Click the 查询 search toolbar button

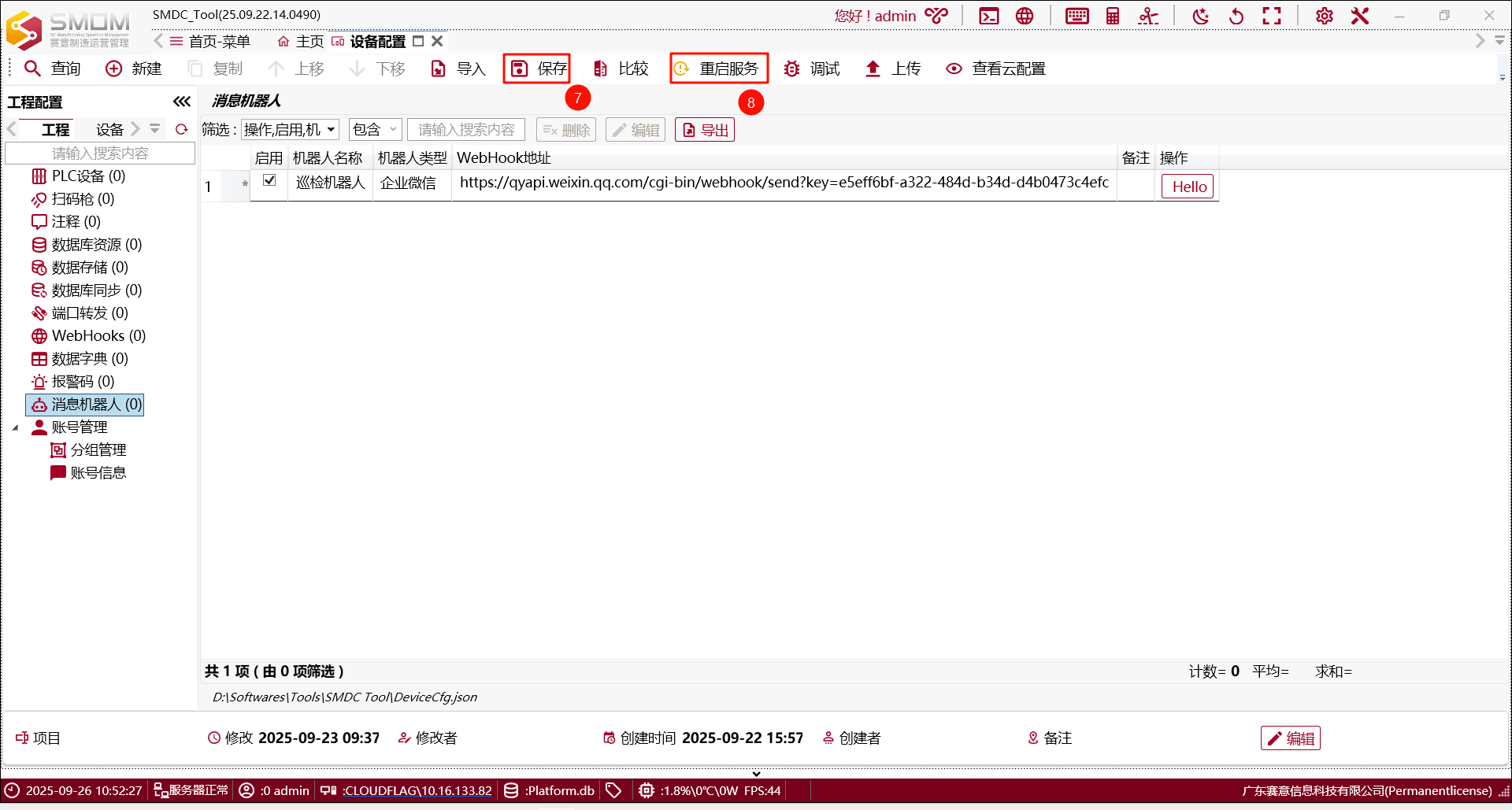[x=53, y=68]
